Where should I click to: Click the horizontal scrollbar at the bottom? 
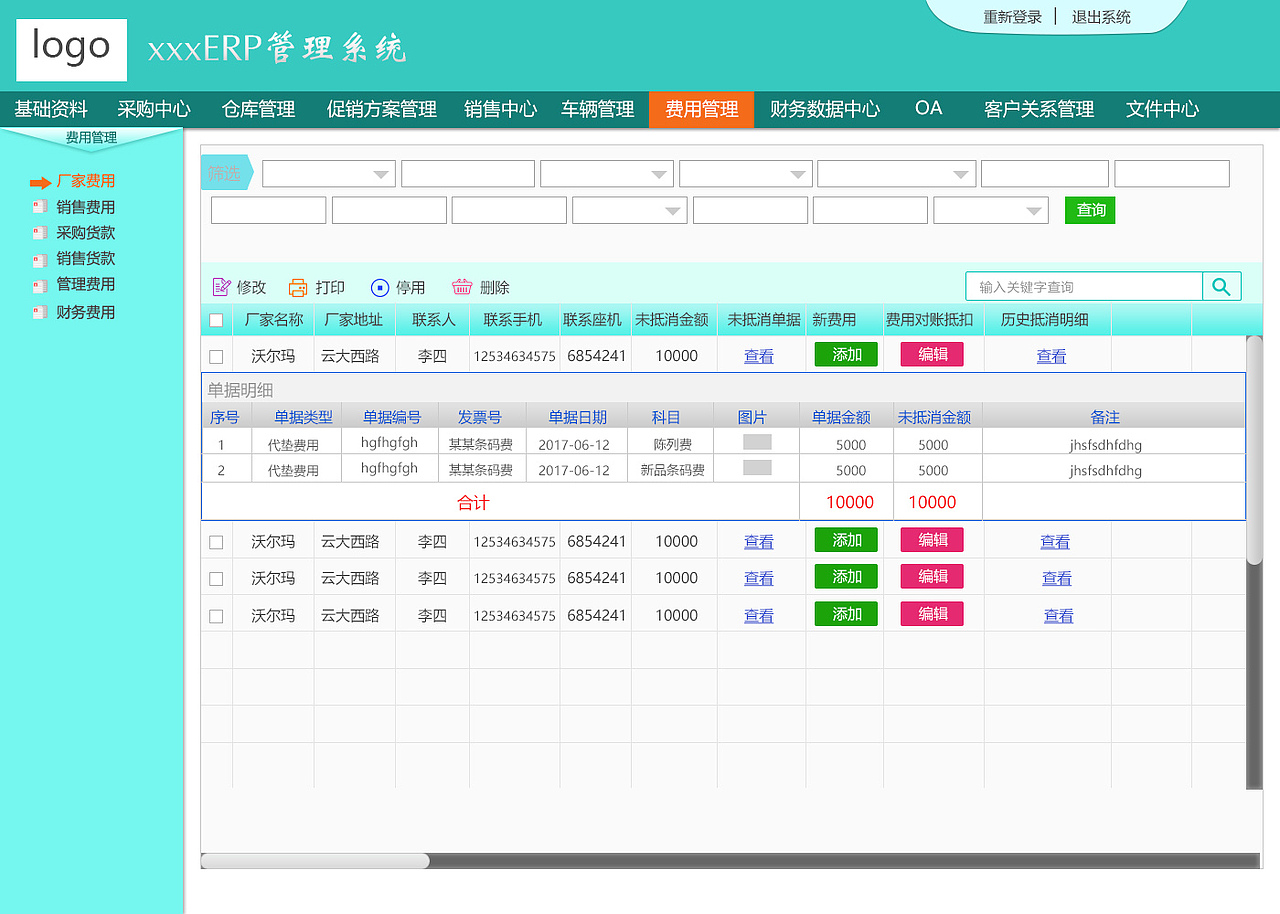[315, 860]
